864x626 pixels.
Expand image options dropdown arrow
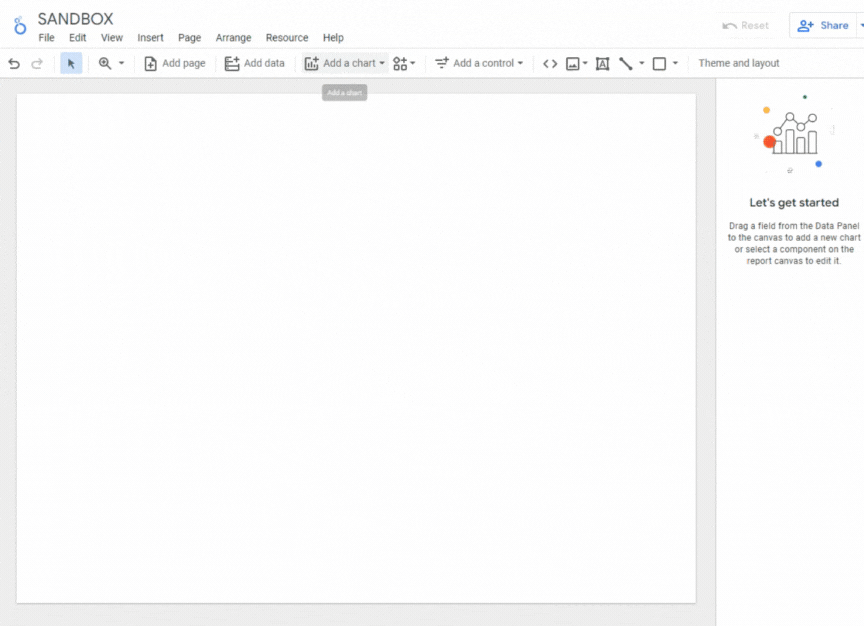pyautogui.click(x=585, y=63)
